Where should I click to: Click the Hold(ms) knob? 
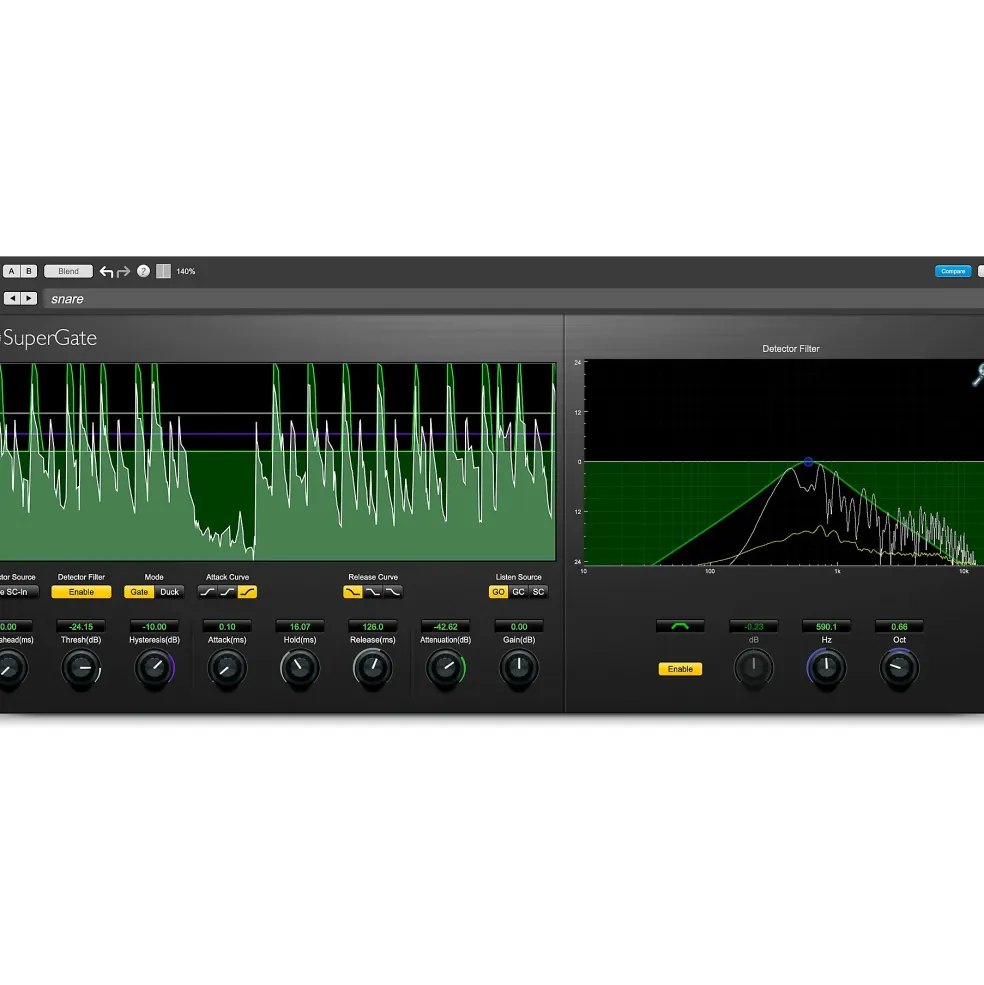[300, 668]
